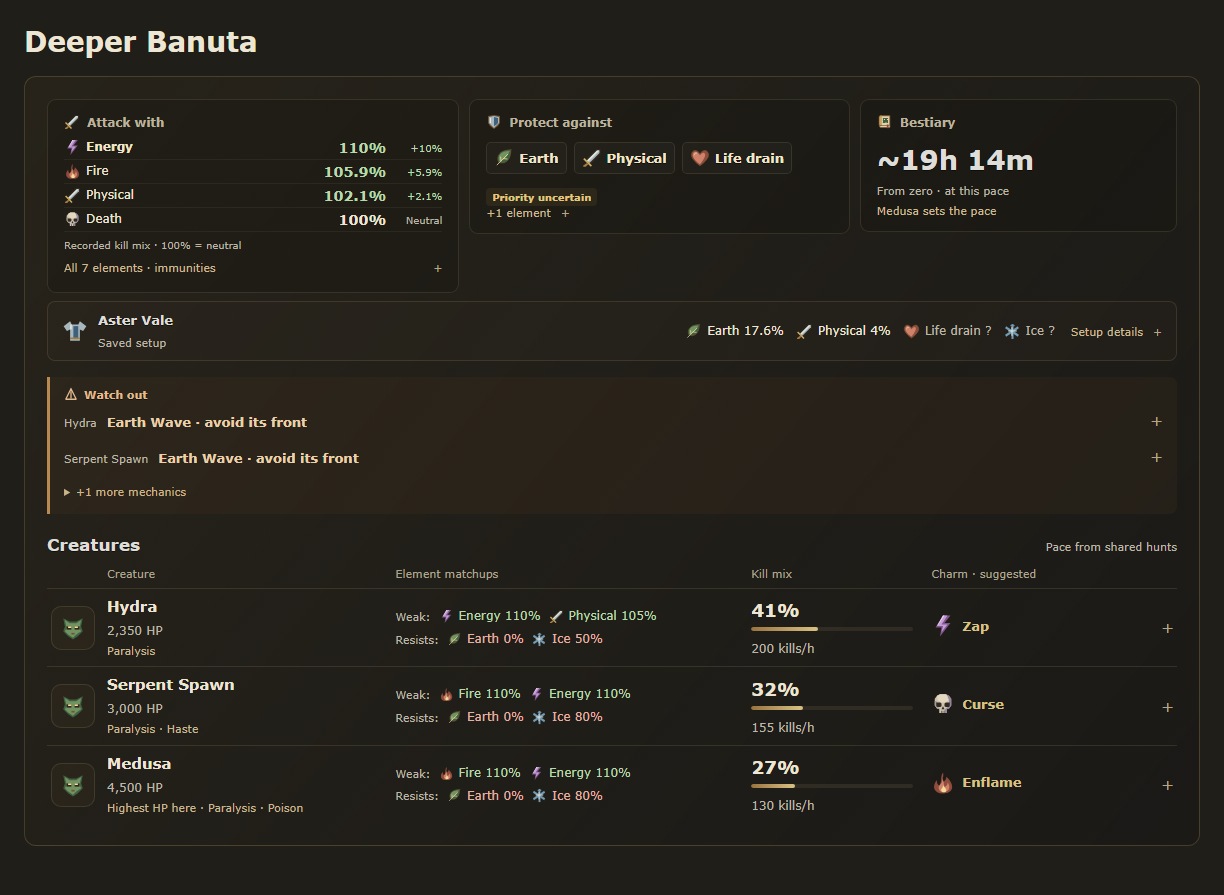The width and height of the screenshot is (1224, 895).
Task: Click the Element matchups column header
Action: (x=447, y=574)
